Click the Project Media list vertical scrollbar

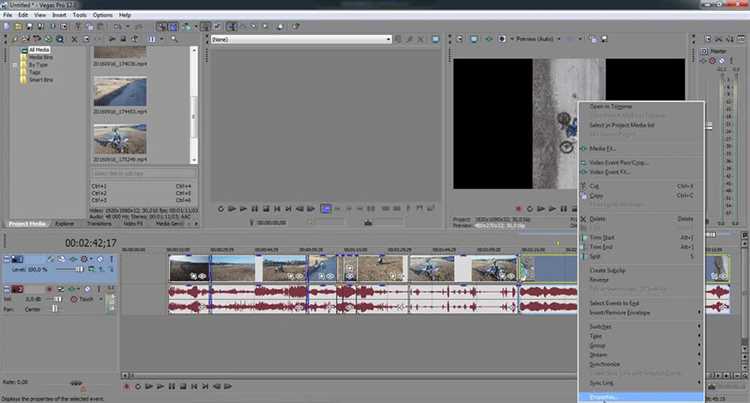tap(194, 105)
